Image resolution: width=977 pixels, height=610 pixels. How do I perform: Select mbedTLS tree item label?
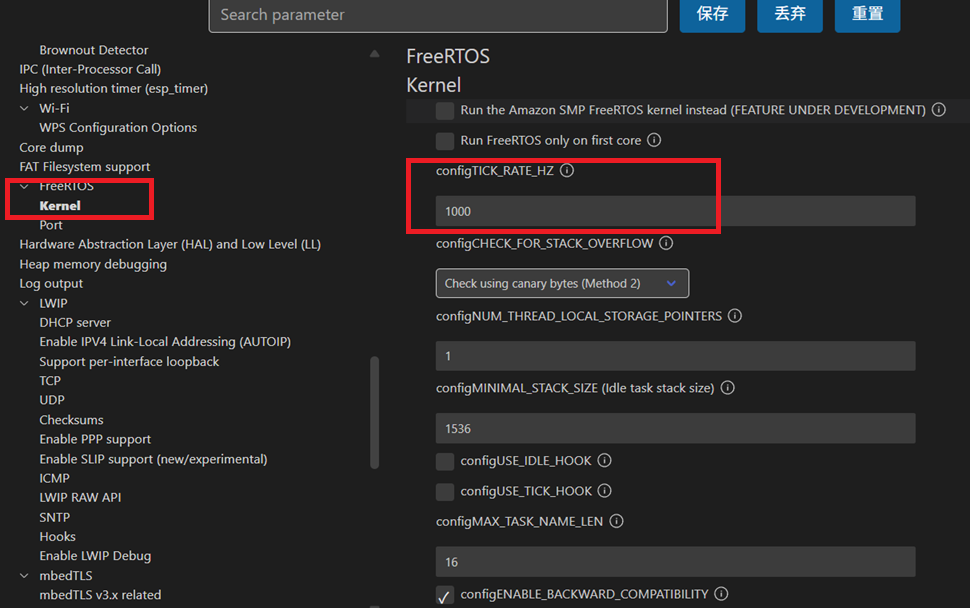point(65,576)
